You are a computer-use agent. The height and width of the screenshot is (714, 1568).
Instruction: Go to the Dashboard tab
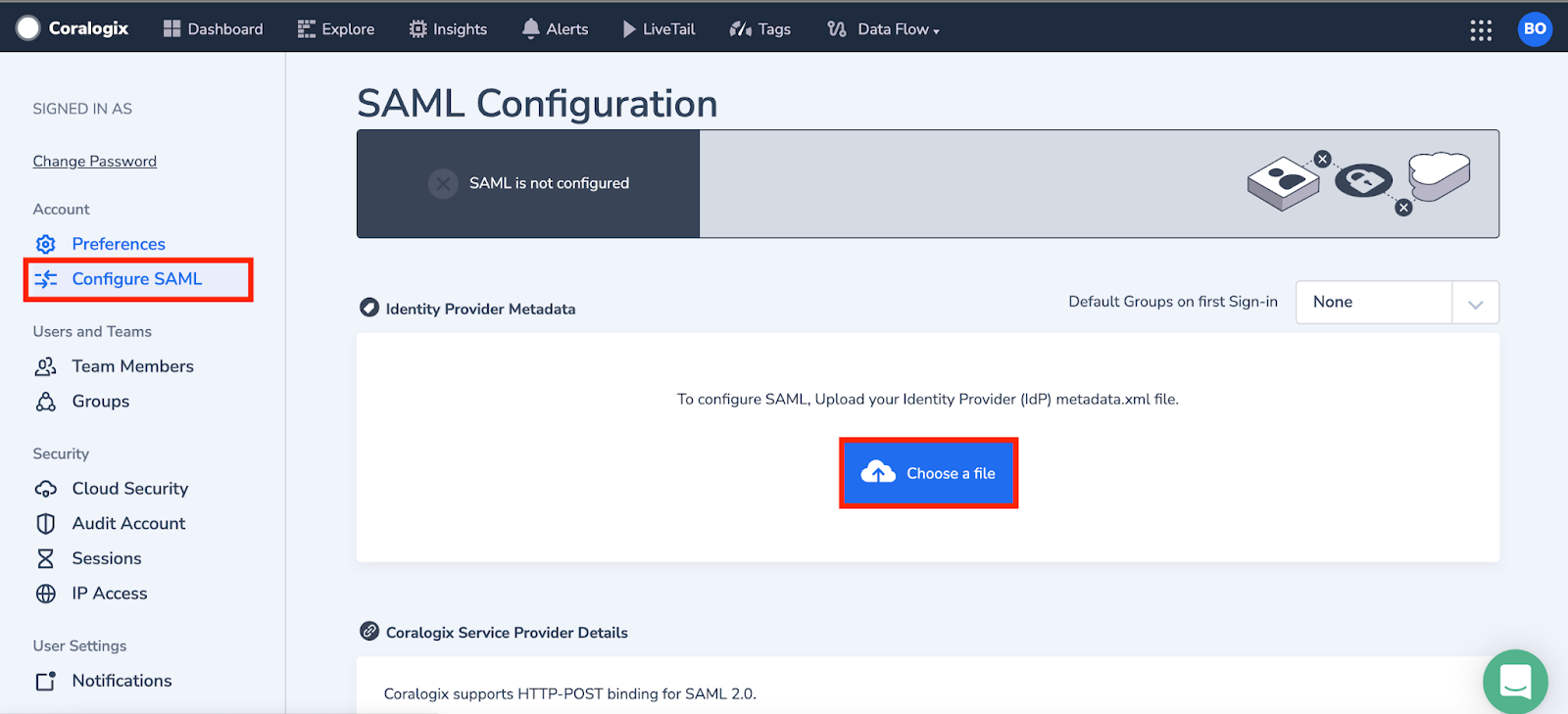click(x=213, y=29)
